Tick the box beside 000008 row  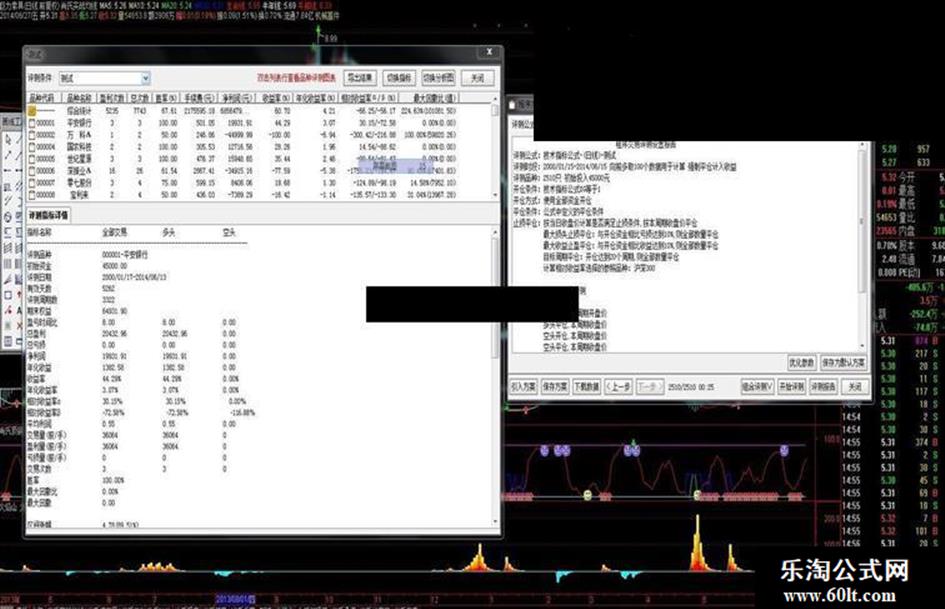pyautogui.click(x=32, y=195)
